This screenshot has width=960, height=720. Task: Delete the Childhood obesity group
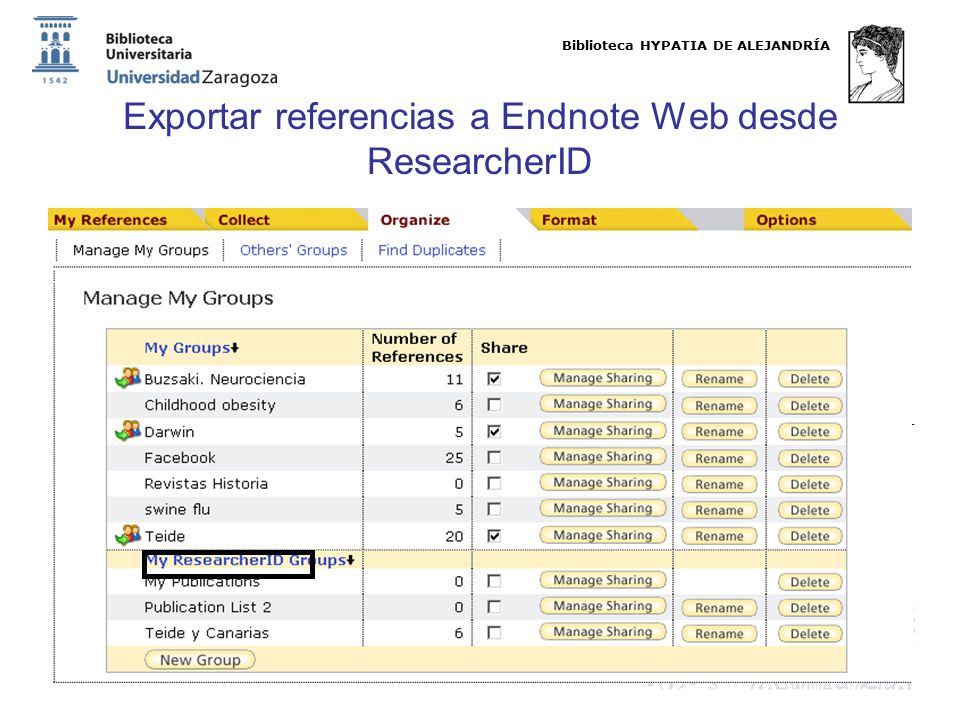click(810, 405)
